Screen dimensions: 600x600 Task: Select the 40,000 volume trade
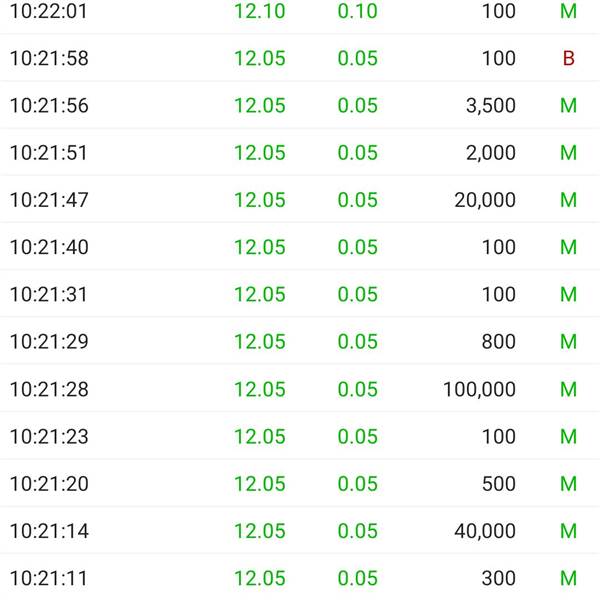(x=485, y=531)
